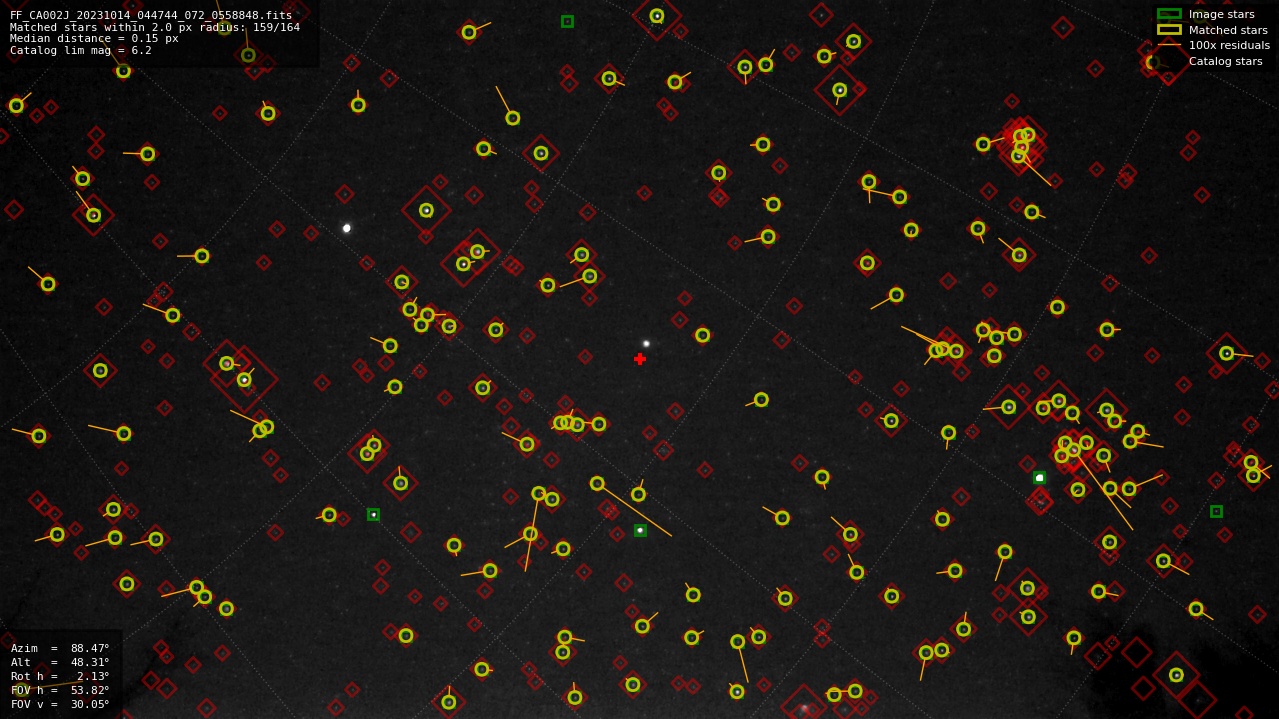Click the '100x residuals' legend label
Image resolution: width=1279 pixels, height=719 pixels.
click(1229, 45)
